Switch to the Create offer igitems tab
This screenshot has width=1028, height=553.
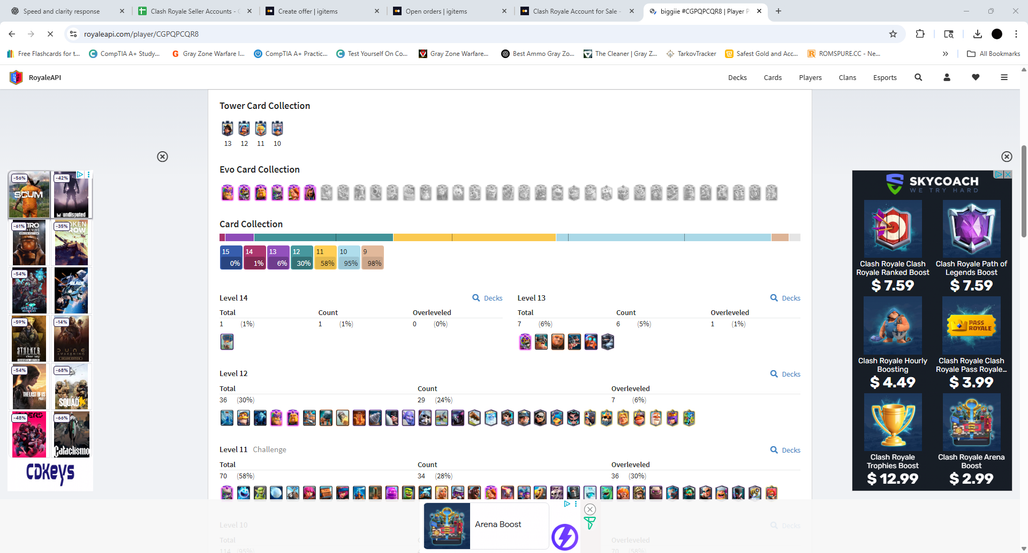click(322, 11)
